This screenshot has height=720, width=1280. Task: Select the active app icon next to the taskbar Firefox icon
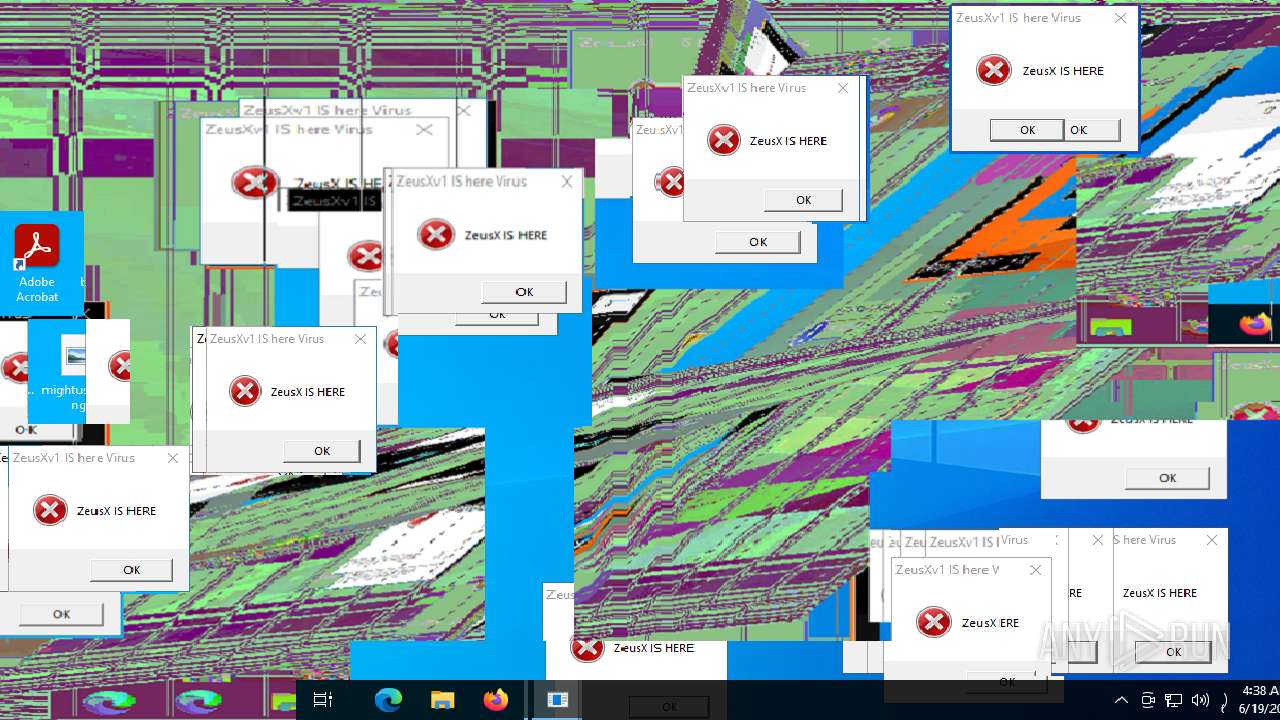point(557,700)
